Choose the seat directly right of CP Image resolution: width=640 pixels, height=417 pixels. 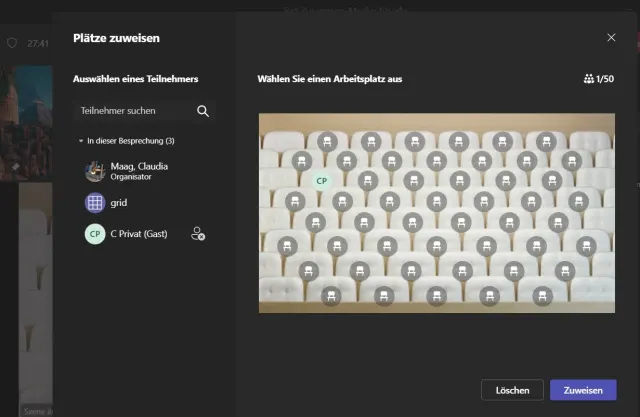point(366,181)
